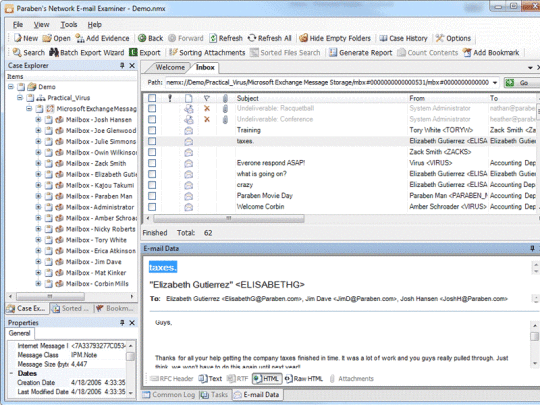
Task: Check the Paraben Movie Day checkbox
Action: coord(152,196)
